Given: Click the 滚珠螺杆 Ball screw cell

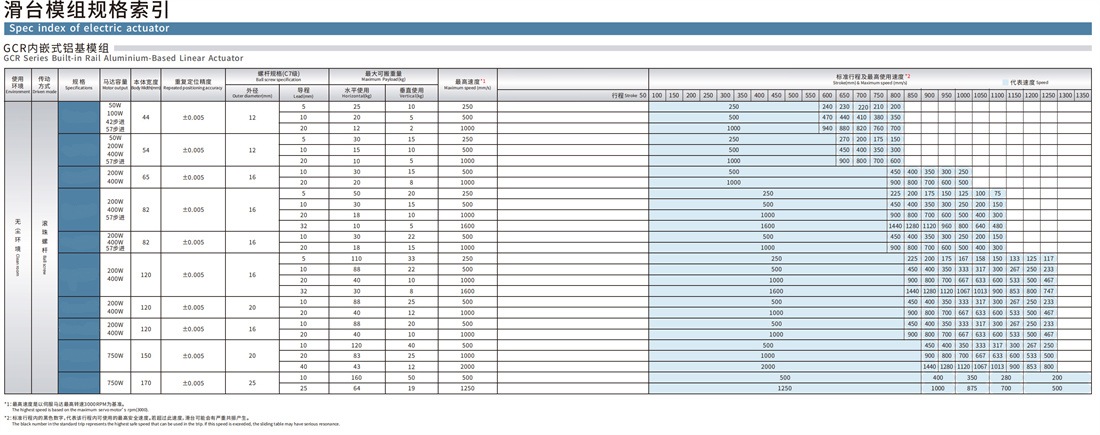Looking at the screenshot, I should point(44,248).
